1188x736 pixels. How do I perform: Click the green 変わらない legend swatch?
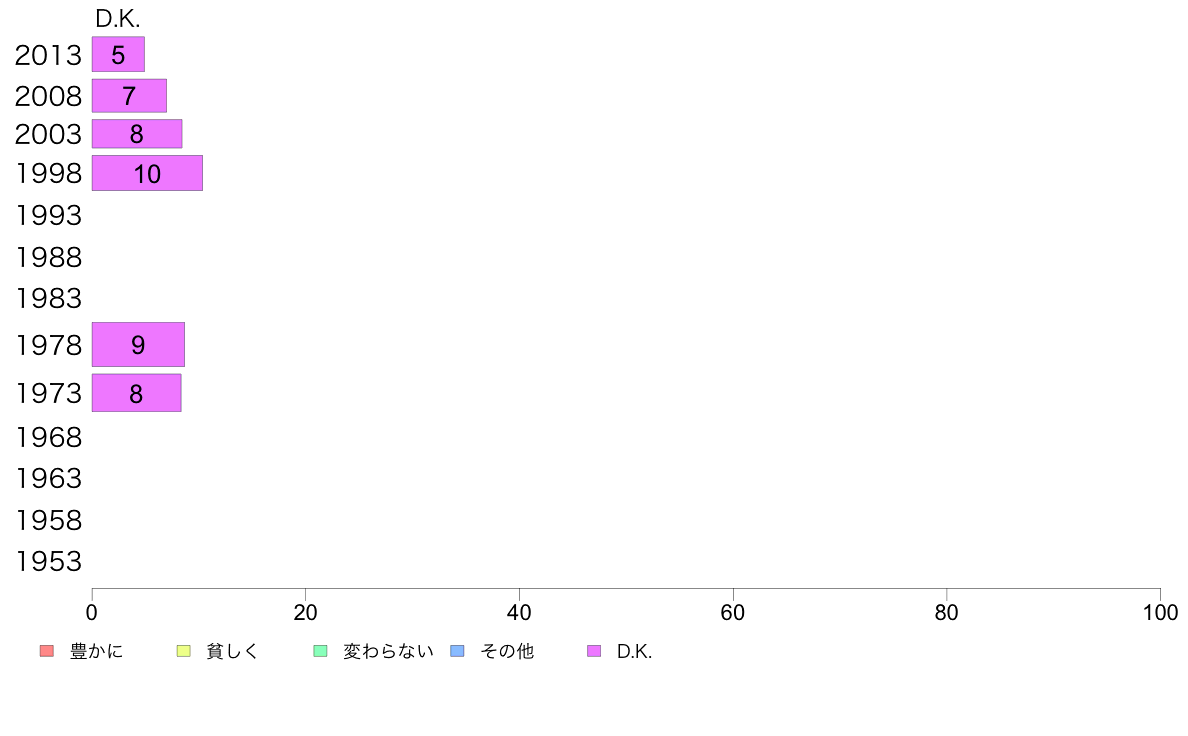tap(320, 651)
